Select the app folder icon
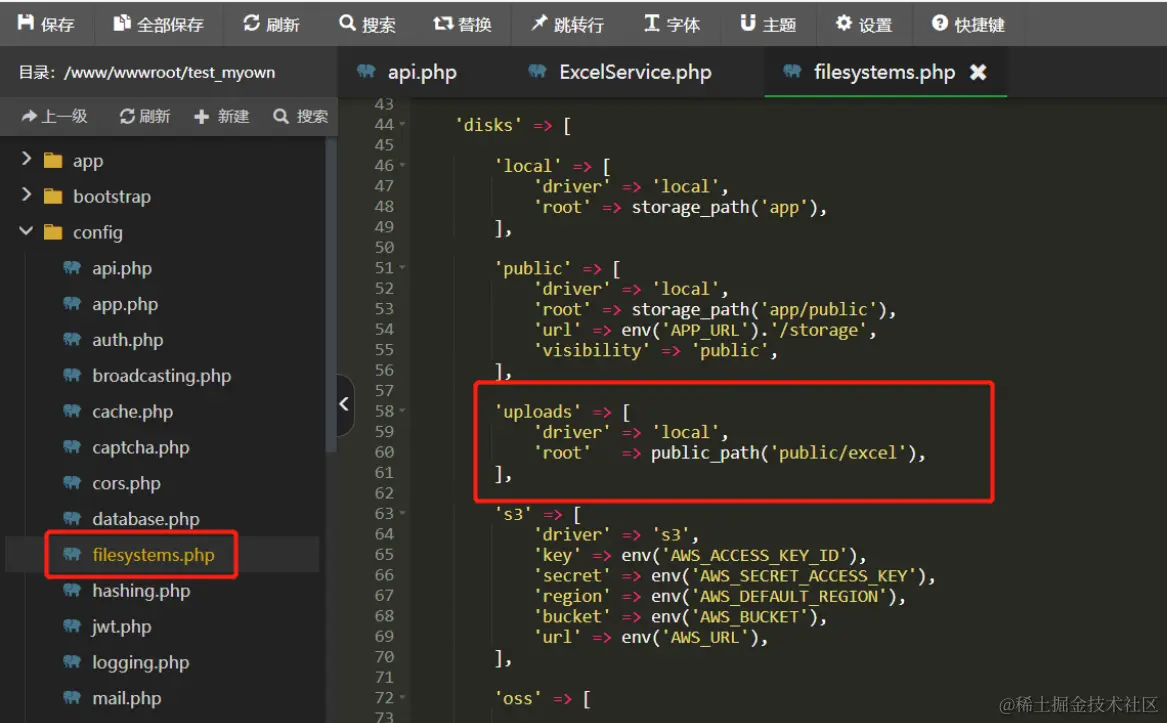The width and height of the screenshot is (1167, 723). point(53,160)
